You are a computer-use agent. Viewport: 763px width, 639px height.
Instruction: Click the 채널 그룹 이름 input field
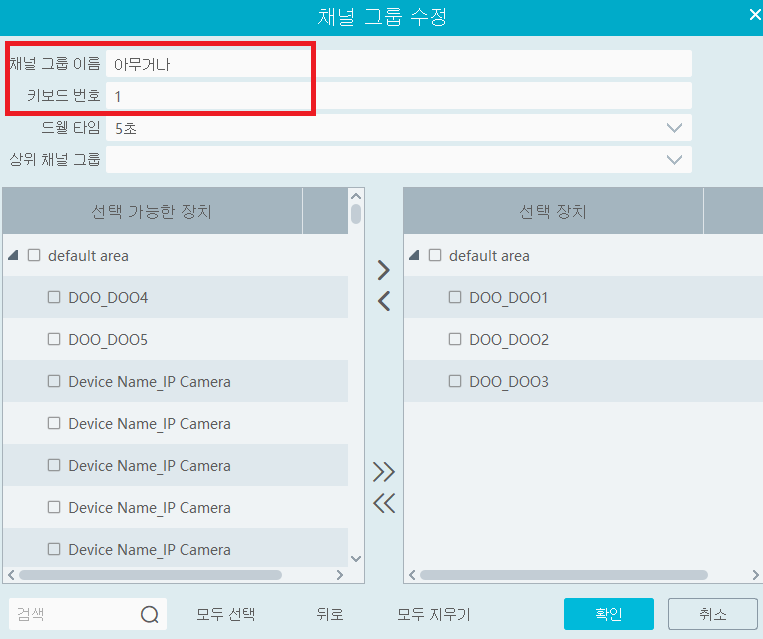click(x=398, y=64)
